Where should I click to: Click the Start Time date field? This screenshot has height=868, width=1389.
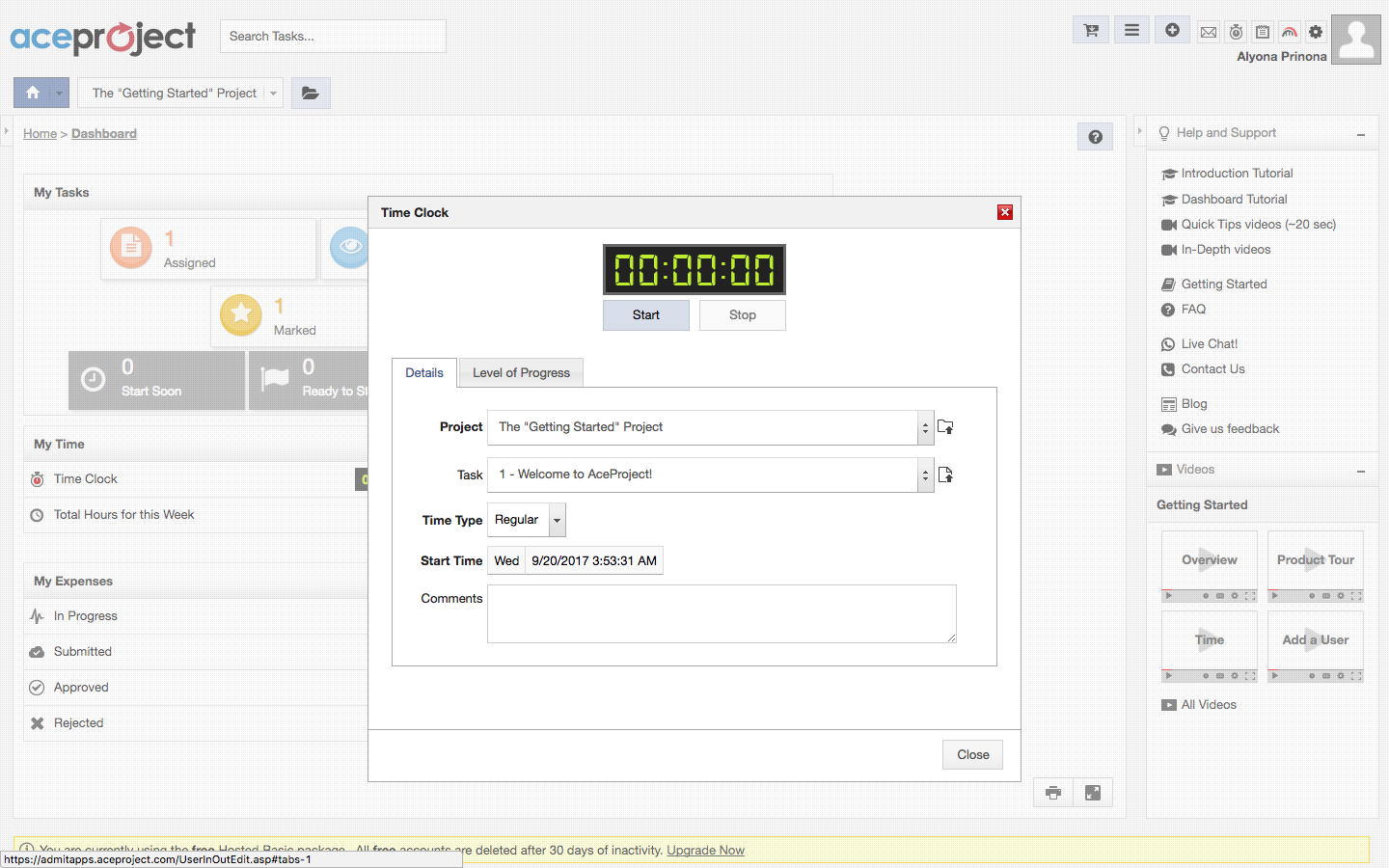(594, 561)
